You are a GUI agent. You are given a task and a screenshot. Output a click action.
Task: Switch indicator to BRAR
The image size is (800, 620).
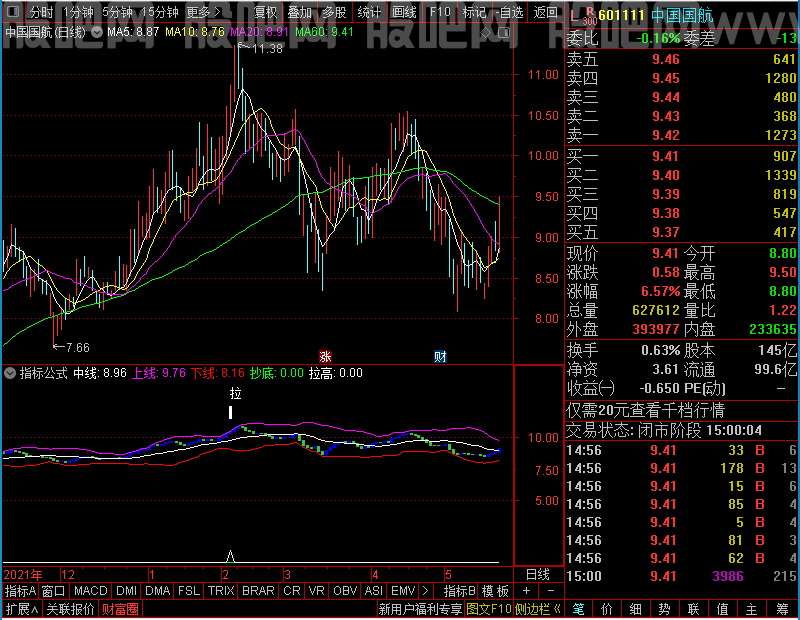[258, 591]
